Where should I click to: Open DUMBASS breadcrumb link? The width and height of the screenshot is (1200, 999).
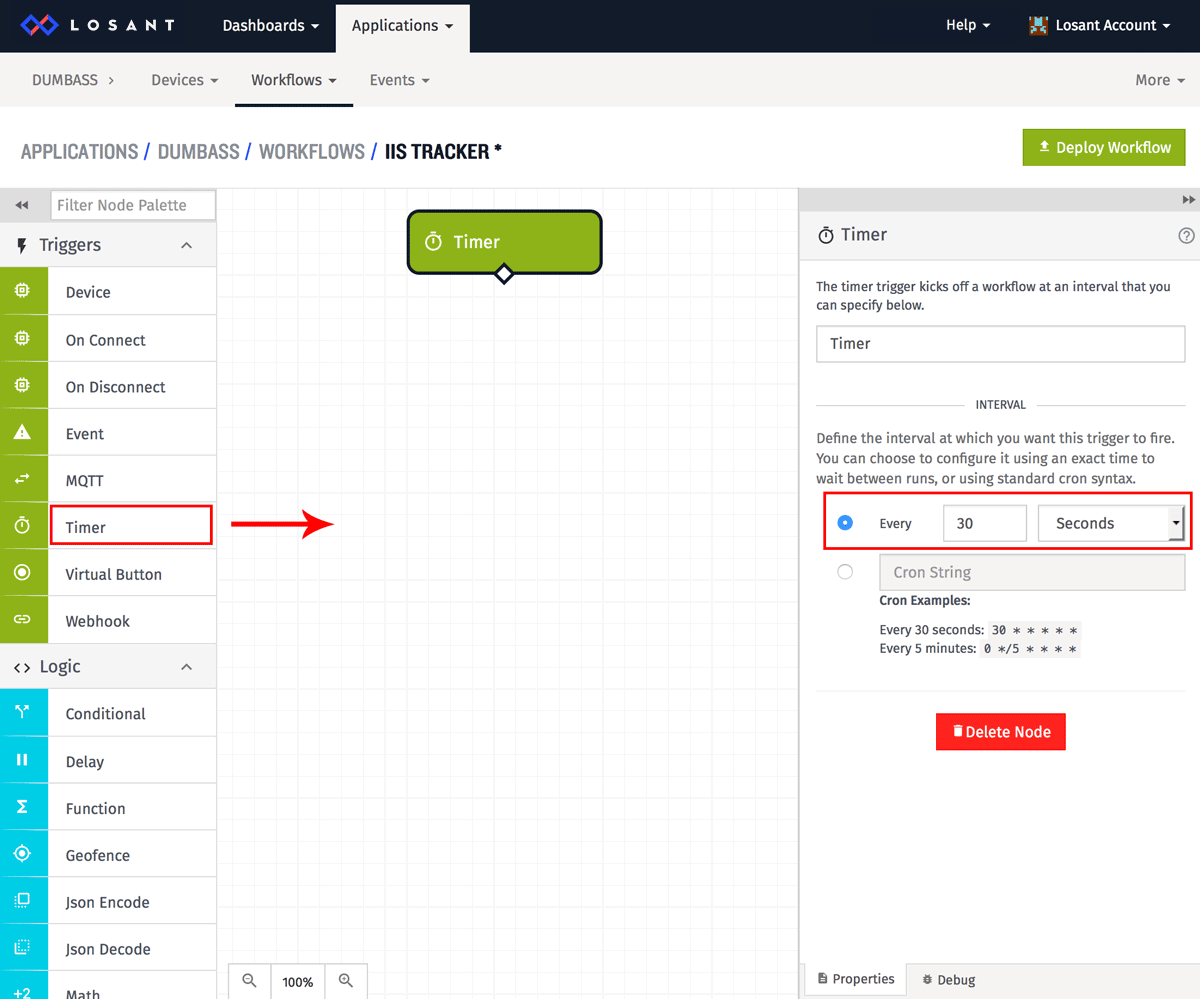198,152
